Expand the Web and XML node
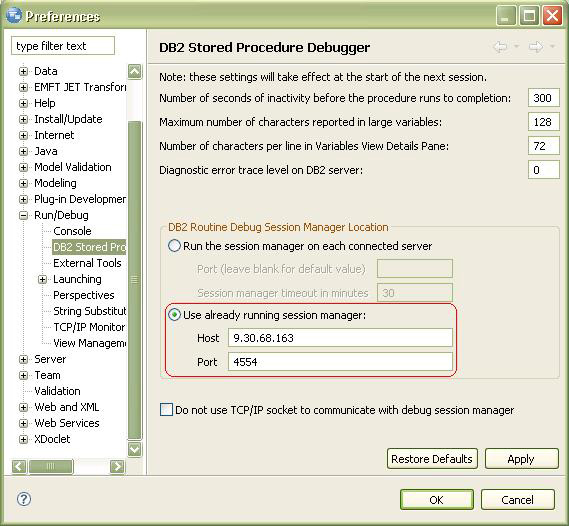This screenshot has height=526, width=569. pyautogui.click(x=23, y=407)
